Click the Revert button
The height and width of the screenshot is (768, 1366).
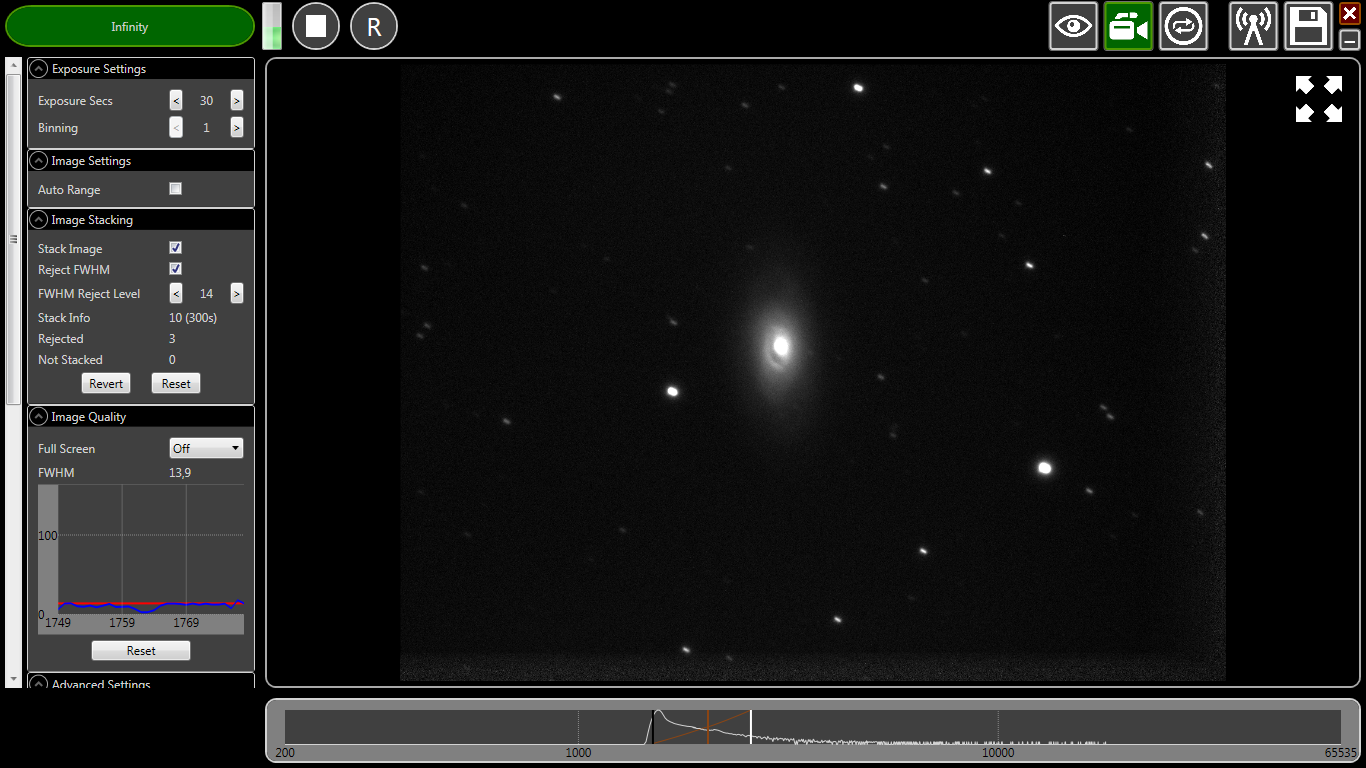pos(106,384)
